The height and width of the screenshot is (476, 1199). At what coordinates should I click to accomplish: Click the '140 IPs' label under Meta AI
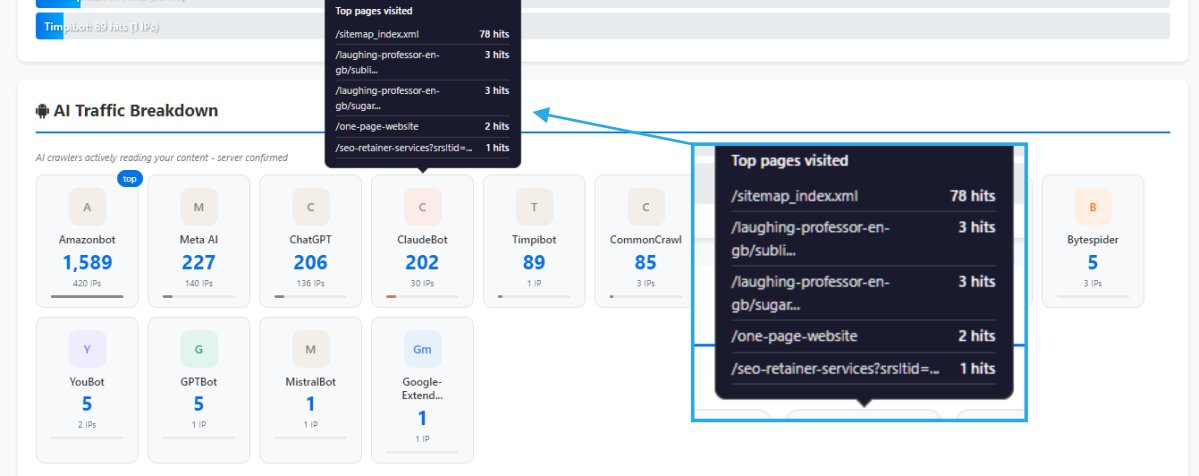pos(199,283)
